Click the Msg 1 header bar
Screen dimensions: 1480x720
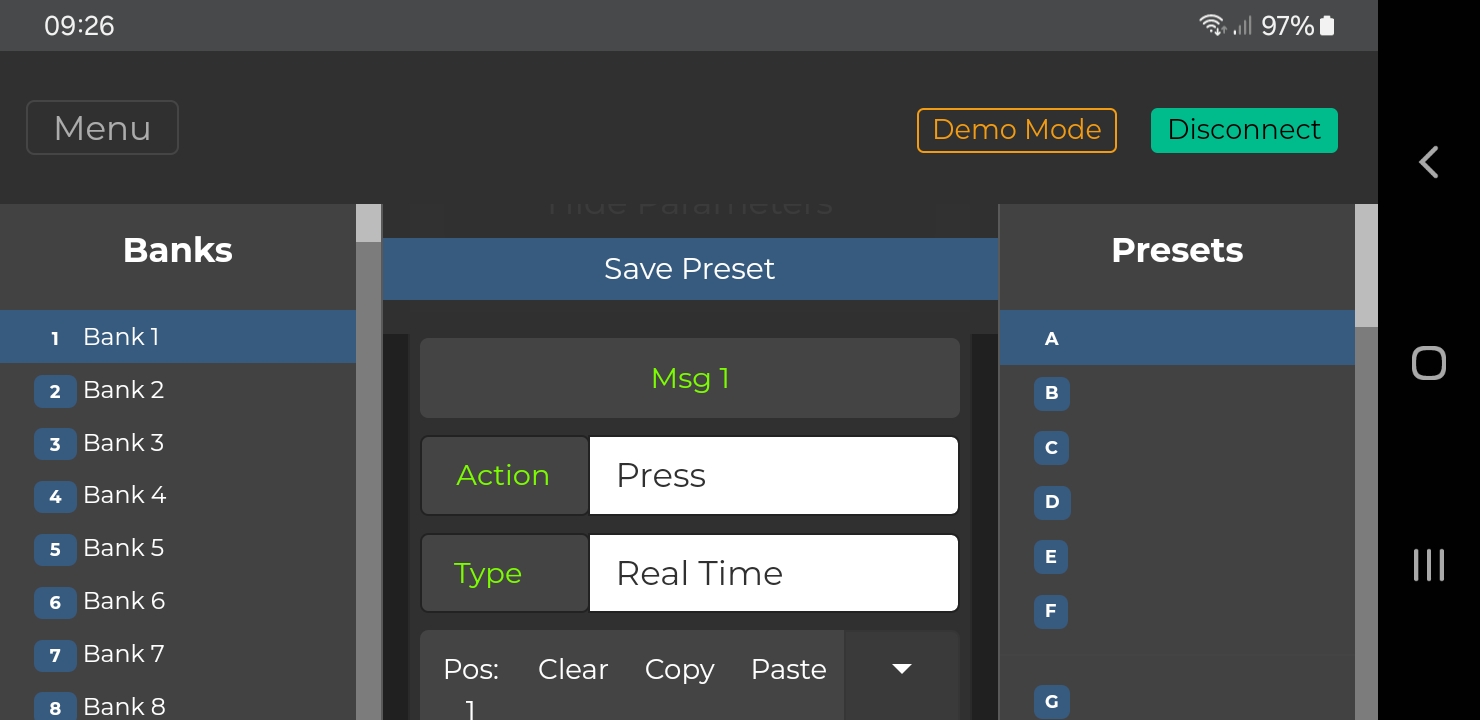coord(689,379)
